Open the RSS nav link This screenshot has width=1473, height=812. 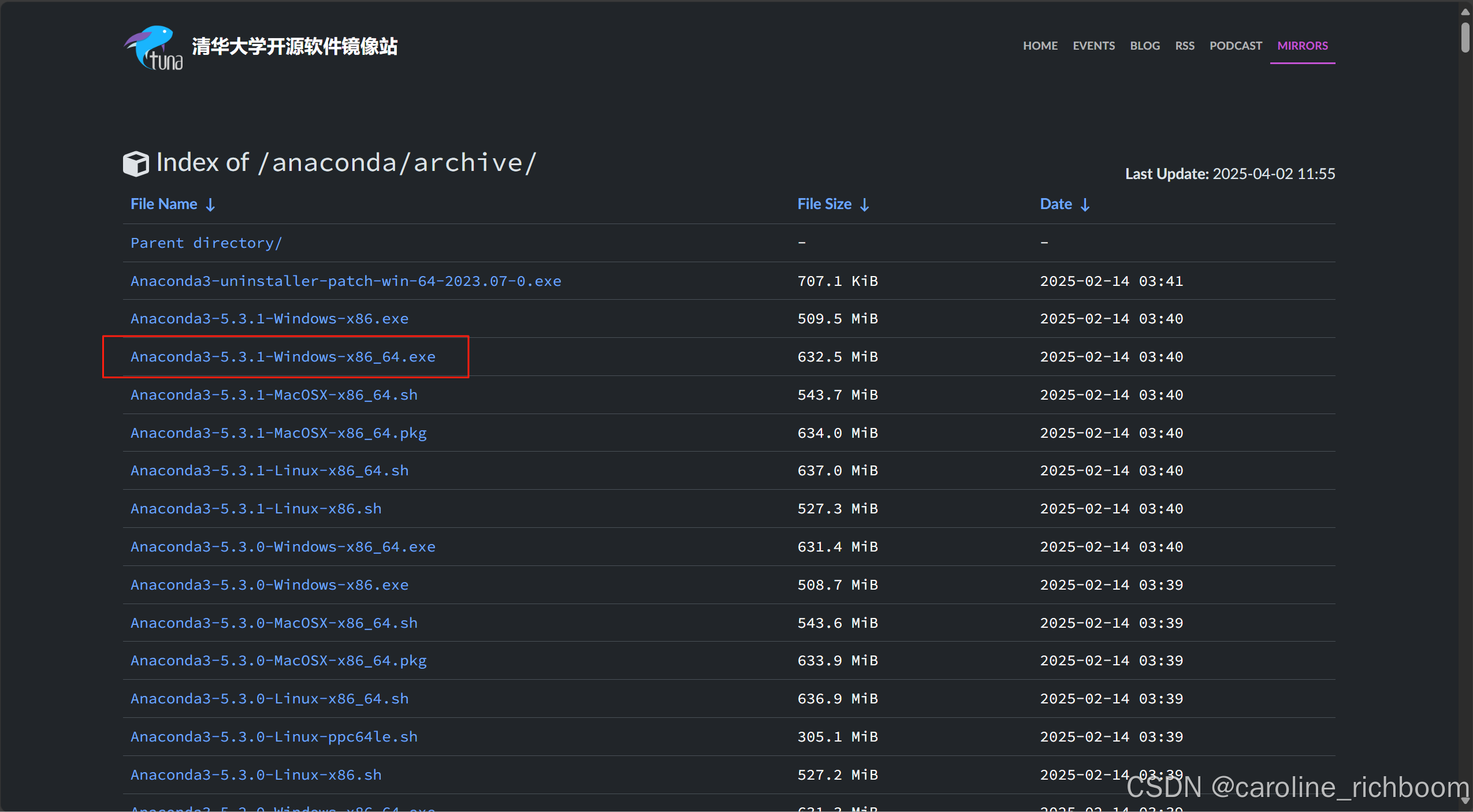point(1184,46)
